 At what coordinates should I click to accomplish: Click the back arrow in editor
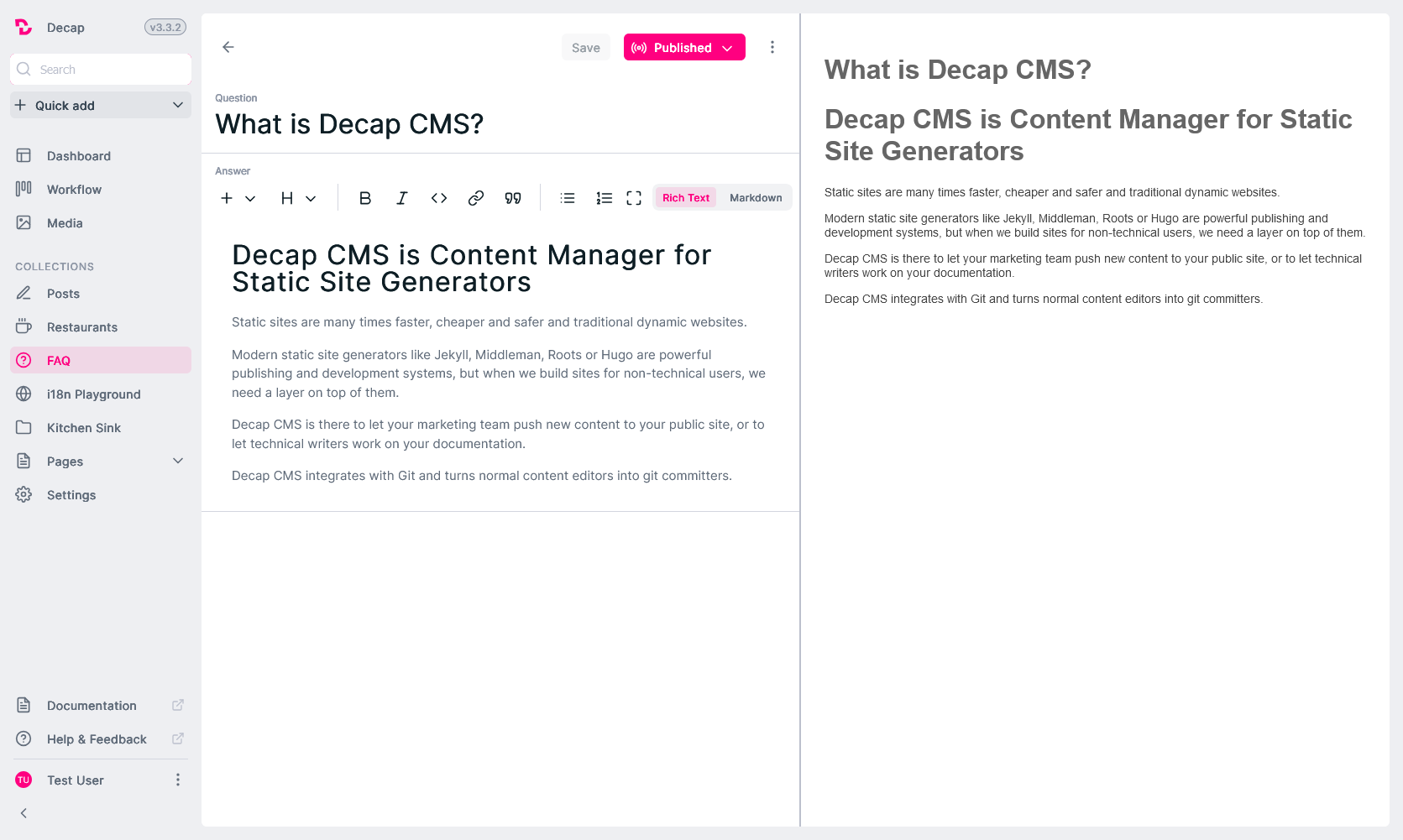point(228,47)
